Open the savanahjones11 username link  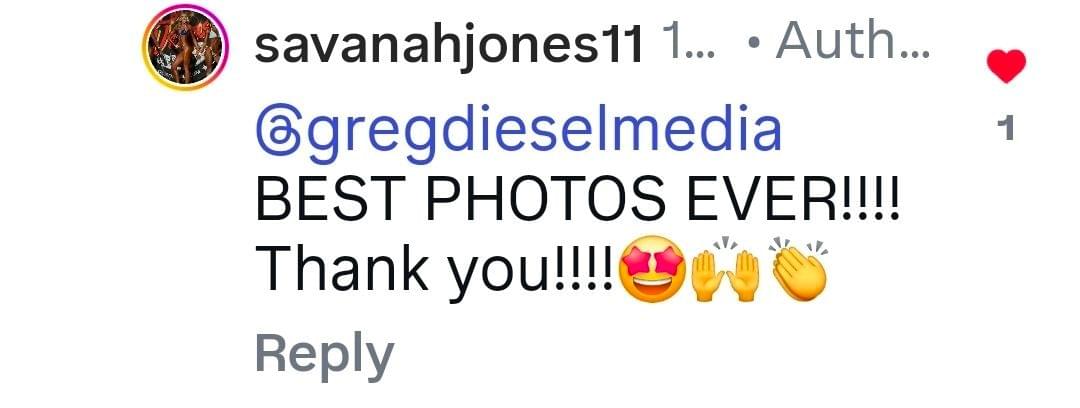pos(450,45)
